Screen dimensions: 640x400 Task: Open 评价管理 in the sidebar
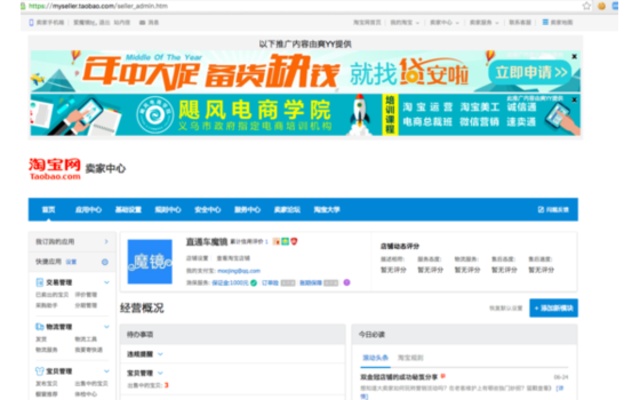[86, 294]
